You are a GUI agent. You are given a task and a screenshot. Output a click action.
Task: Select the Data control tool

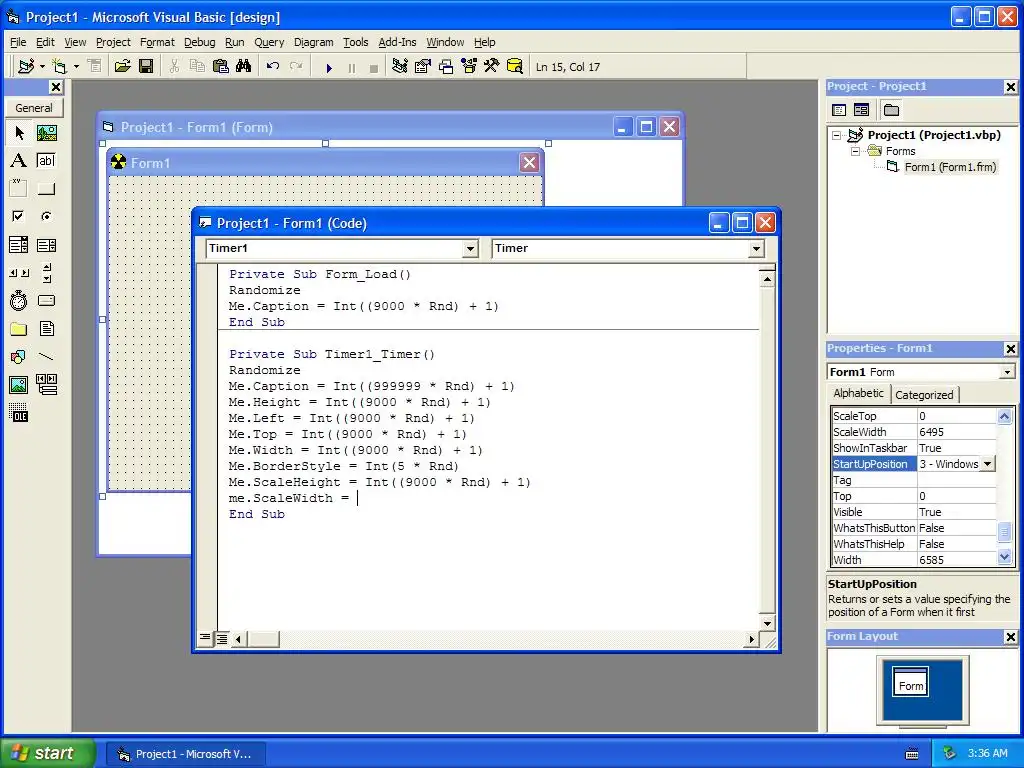pyautogui.click(x=46, y=385)
